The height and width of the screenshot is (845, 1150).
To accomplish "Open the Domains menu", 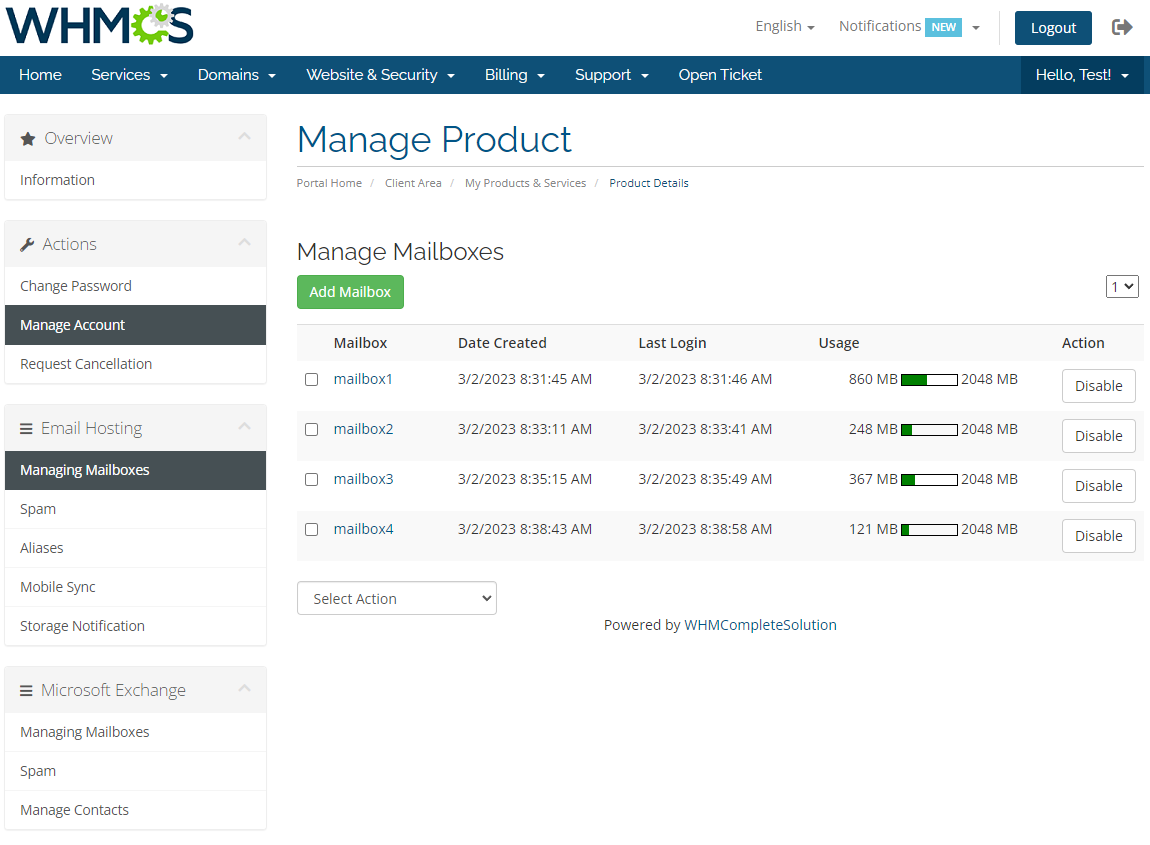I will click(236, 75).
